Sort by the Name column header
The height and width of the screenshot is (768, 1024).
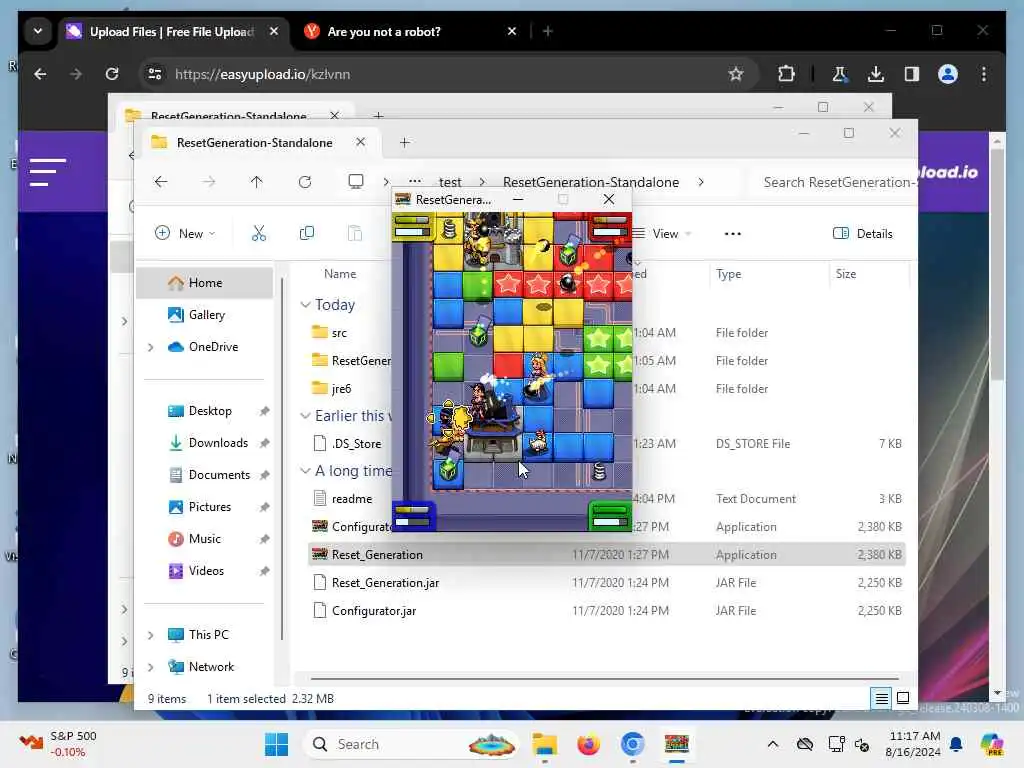340,274
